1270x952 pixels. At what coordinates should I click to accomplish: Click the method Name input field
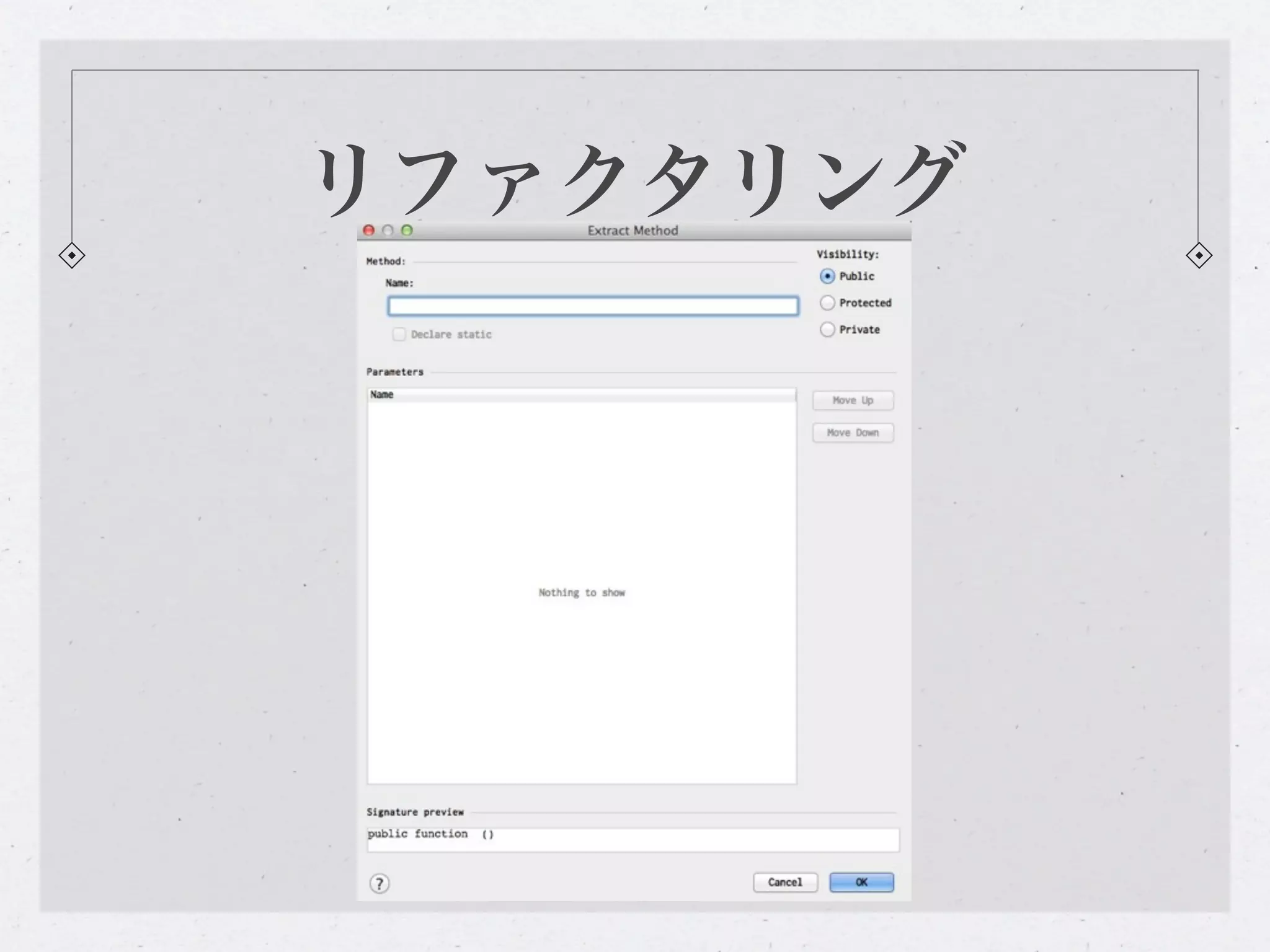coord(593,306)
